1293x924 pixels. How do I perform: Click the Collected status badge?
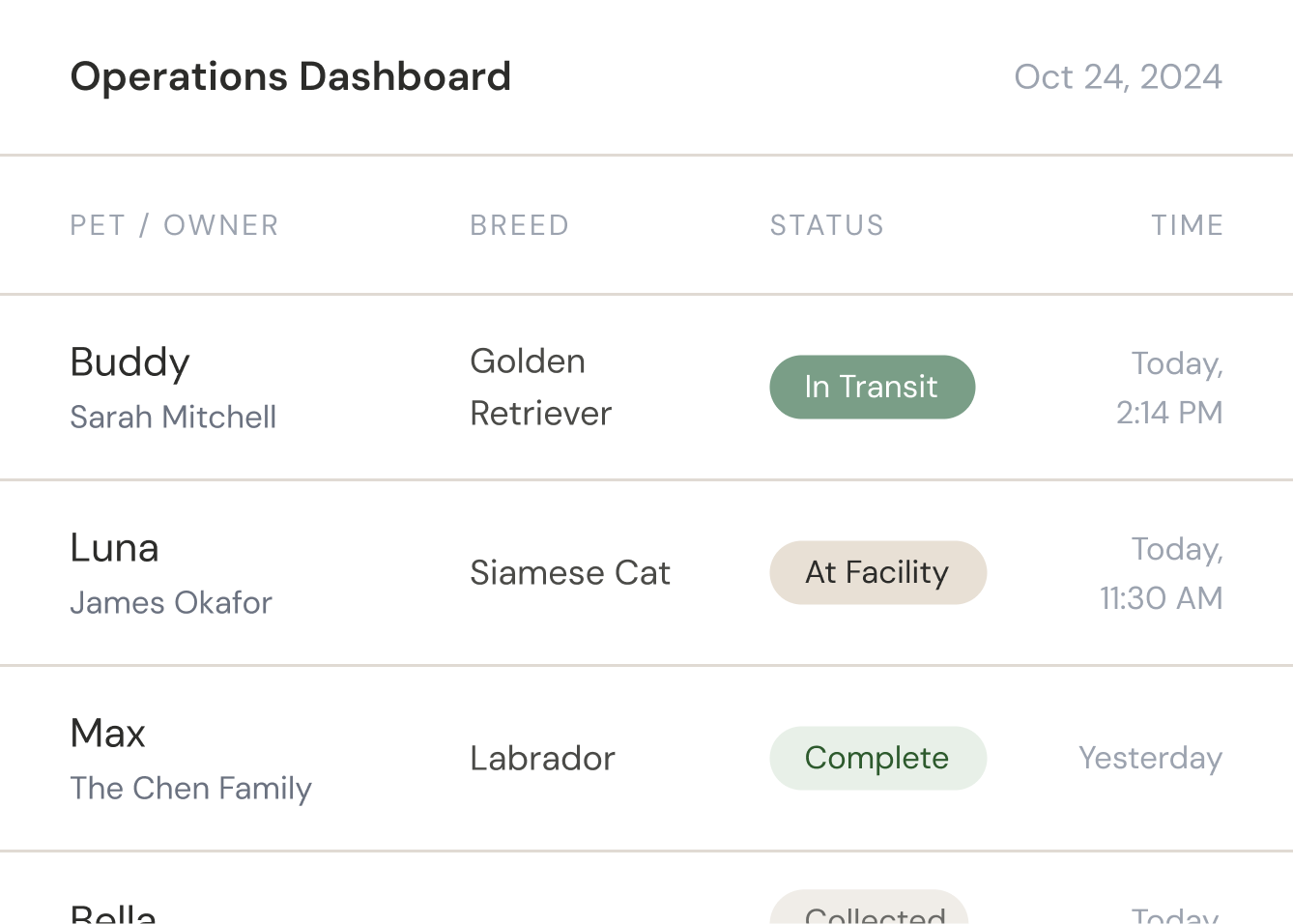coord(870,910)
